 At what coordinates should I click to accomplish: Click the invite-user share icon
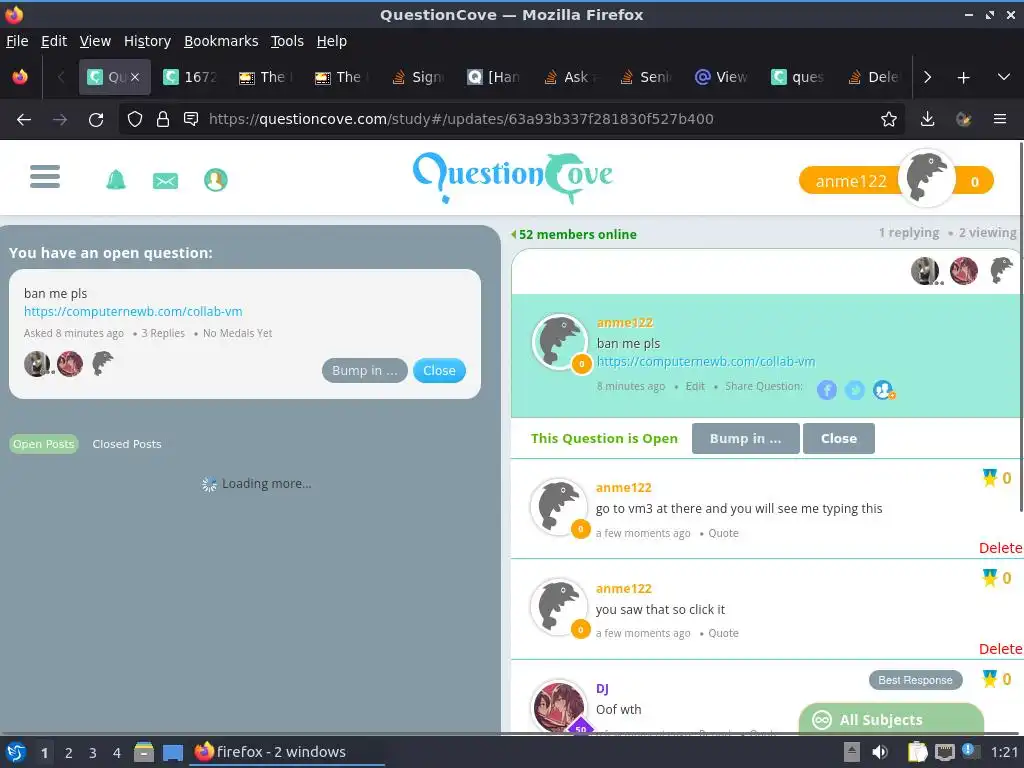pyautogui.click(x=884, y=390)
